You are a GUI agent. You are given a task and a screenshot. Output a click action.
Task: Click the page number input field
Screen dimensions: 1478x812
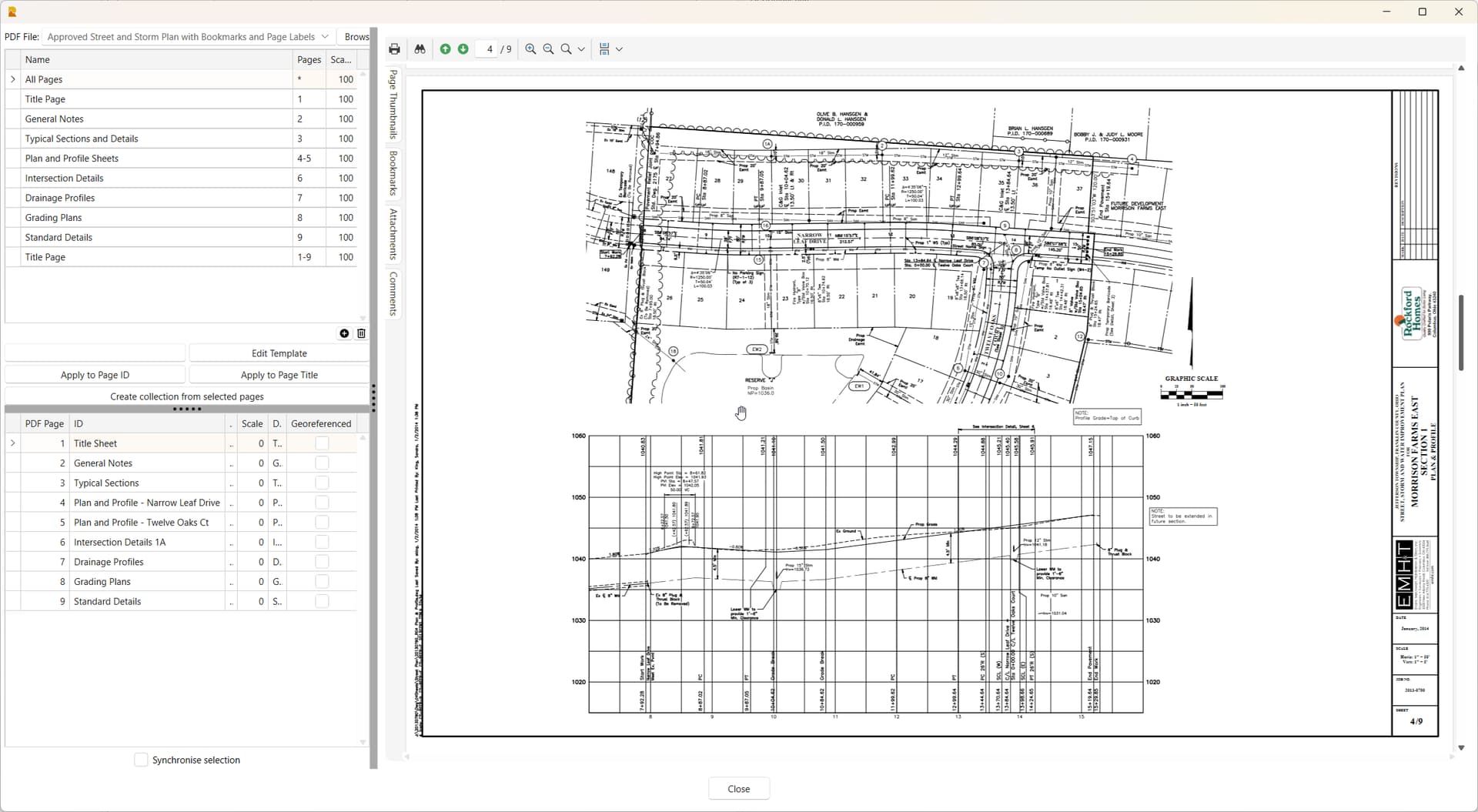[488, 49]
